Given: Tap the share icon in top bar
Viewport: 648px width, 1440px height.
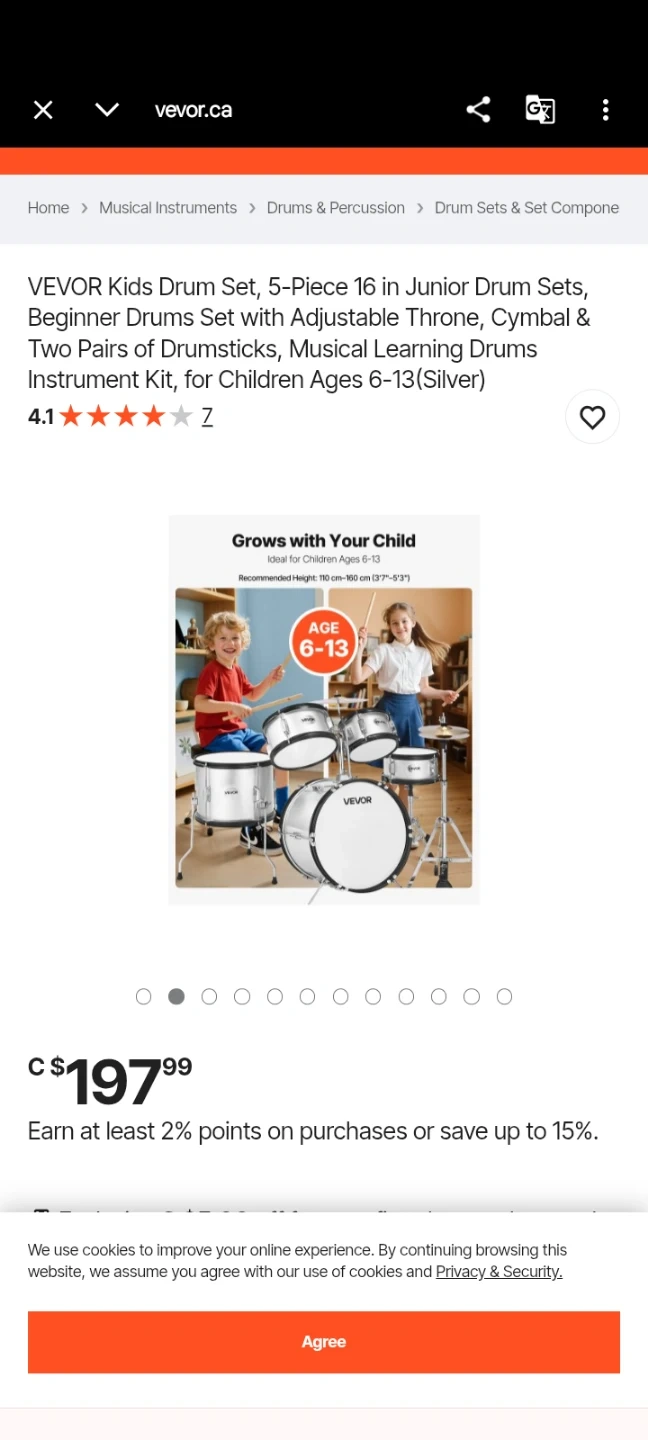Looking at the screenshot, I should point(478,110).
